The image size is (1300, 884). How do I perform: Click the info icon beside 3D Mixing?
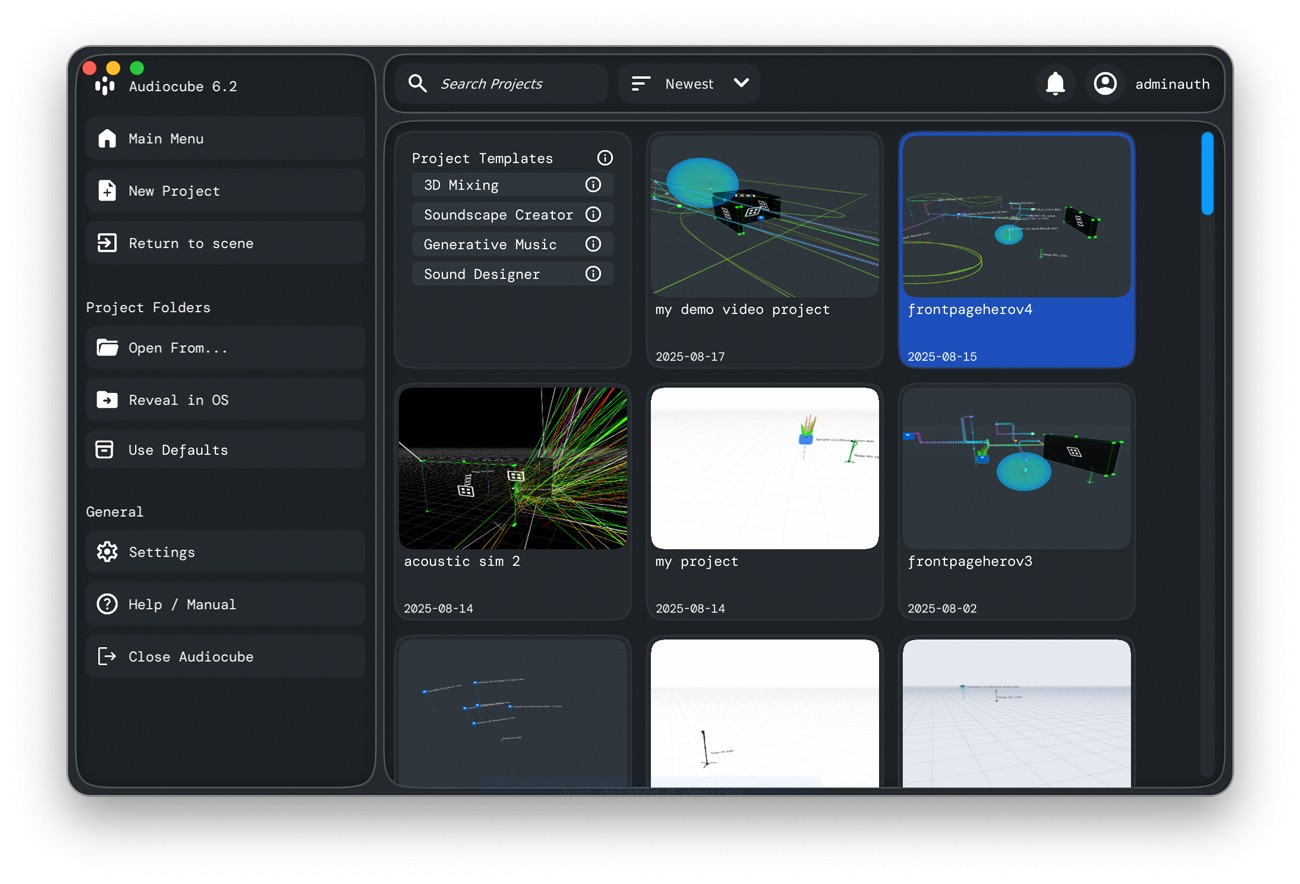tap(593, 185)
